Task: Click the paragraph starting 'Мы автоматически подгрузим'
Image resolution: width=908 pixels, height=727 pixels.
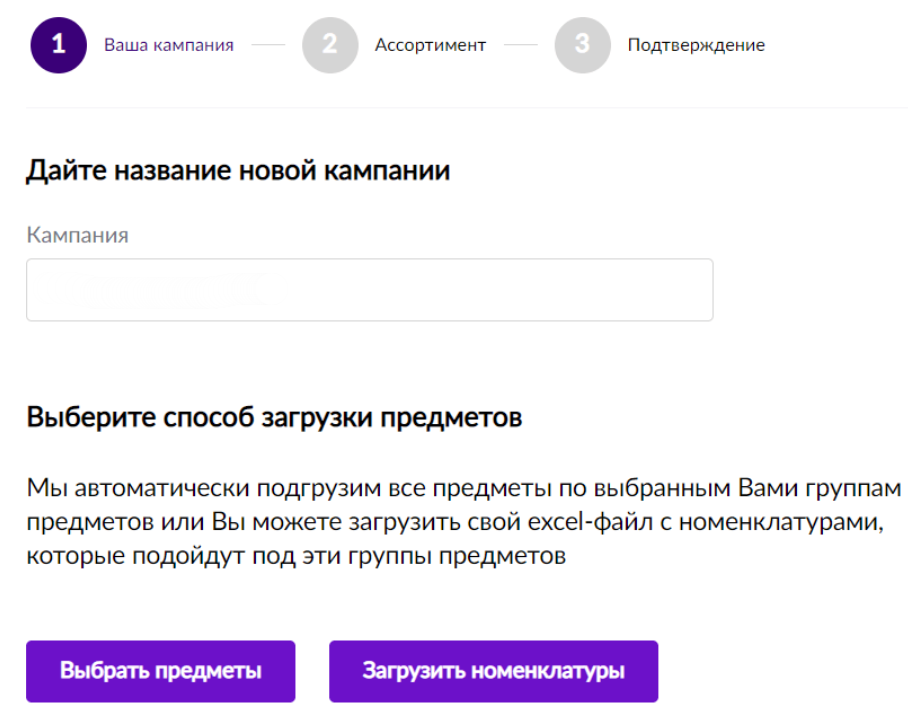Action: pos(463,521)
